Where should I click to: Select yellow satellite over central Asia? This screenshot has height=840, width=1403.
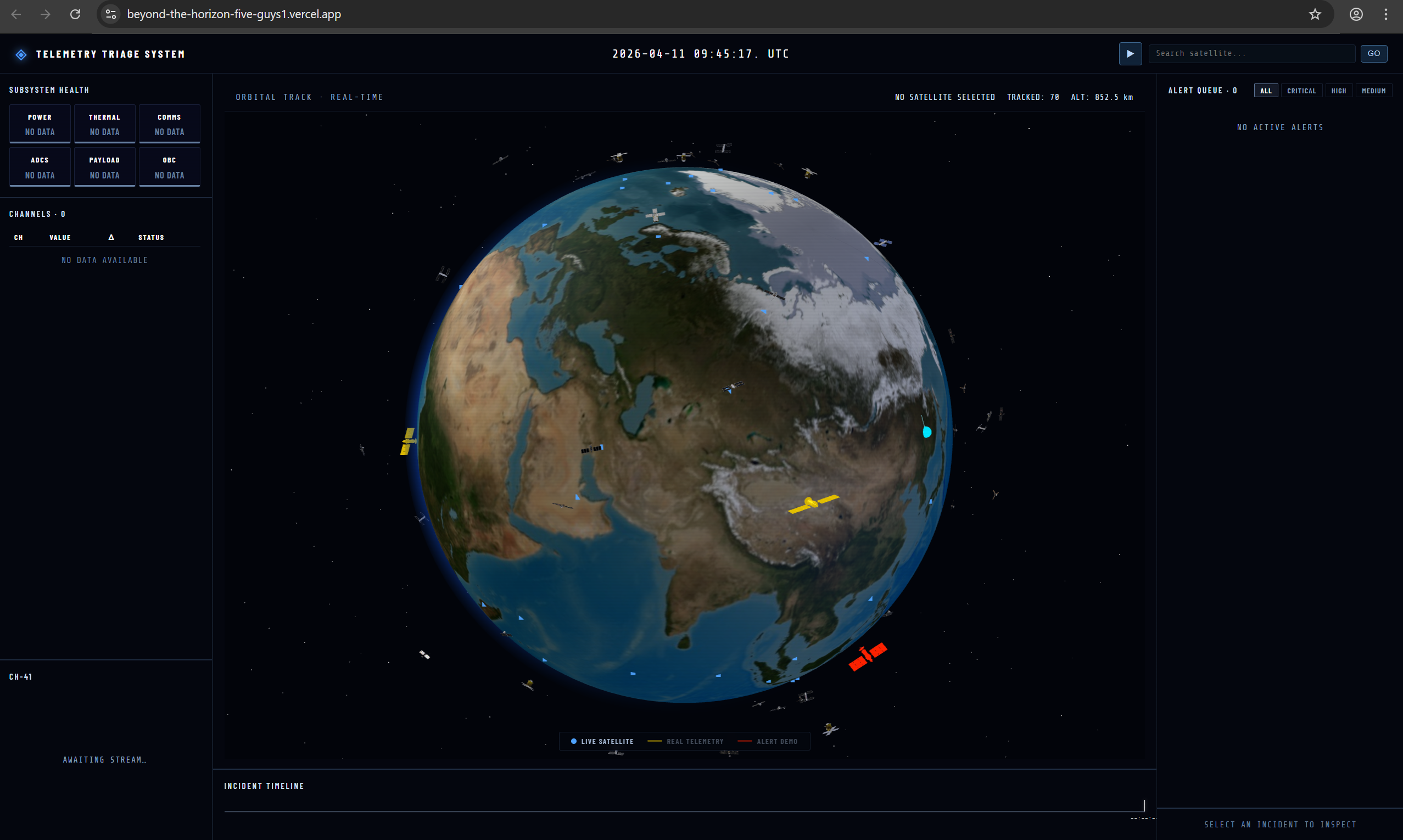click(x=813, y=503)
